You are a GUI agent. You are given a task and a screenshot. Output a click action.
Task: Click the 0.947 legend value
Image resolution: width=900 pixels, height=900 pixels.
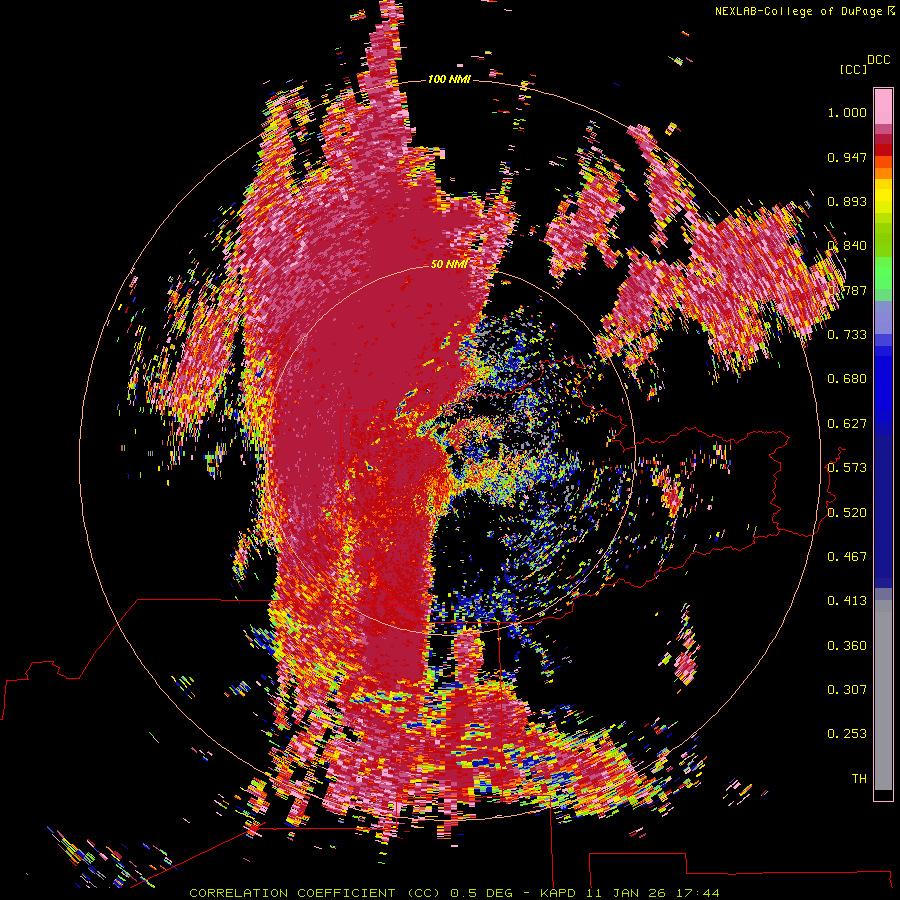coord(847,157)
